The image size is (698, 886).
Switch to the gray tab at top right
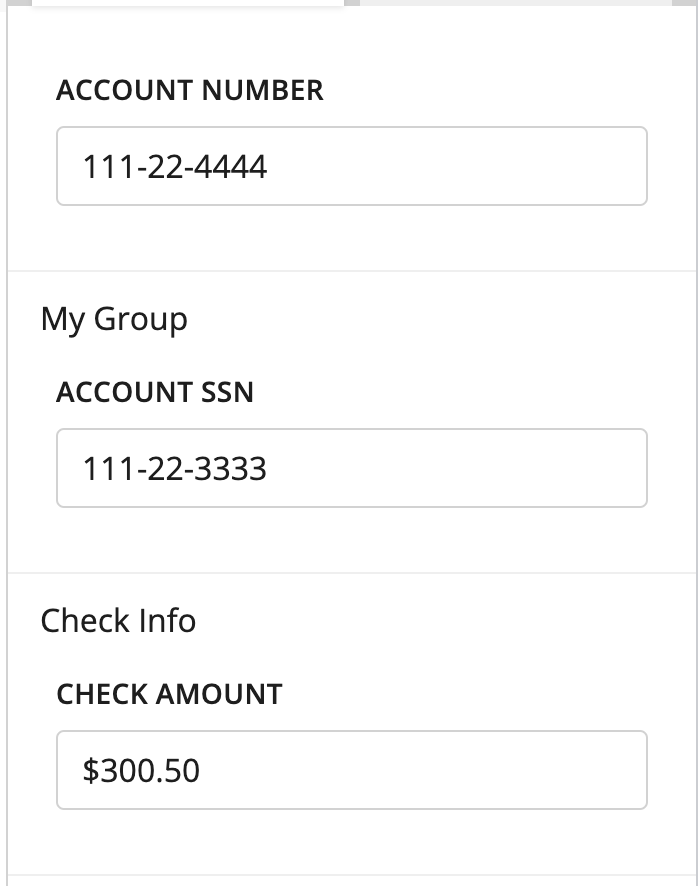515,3
